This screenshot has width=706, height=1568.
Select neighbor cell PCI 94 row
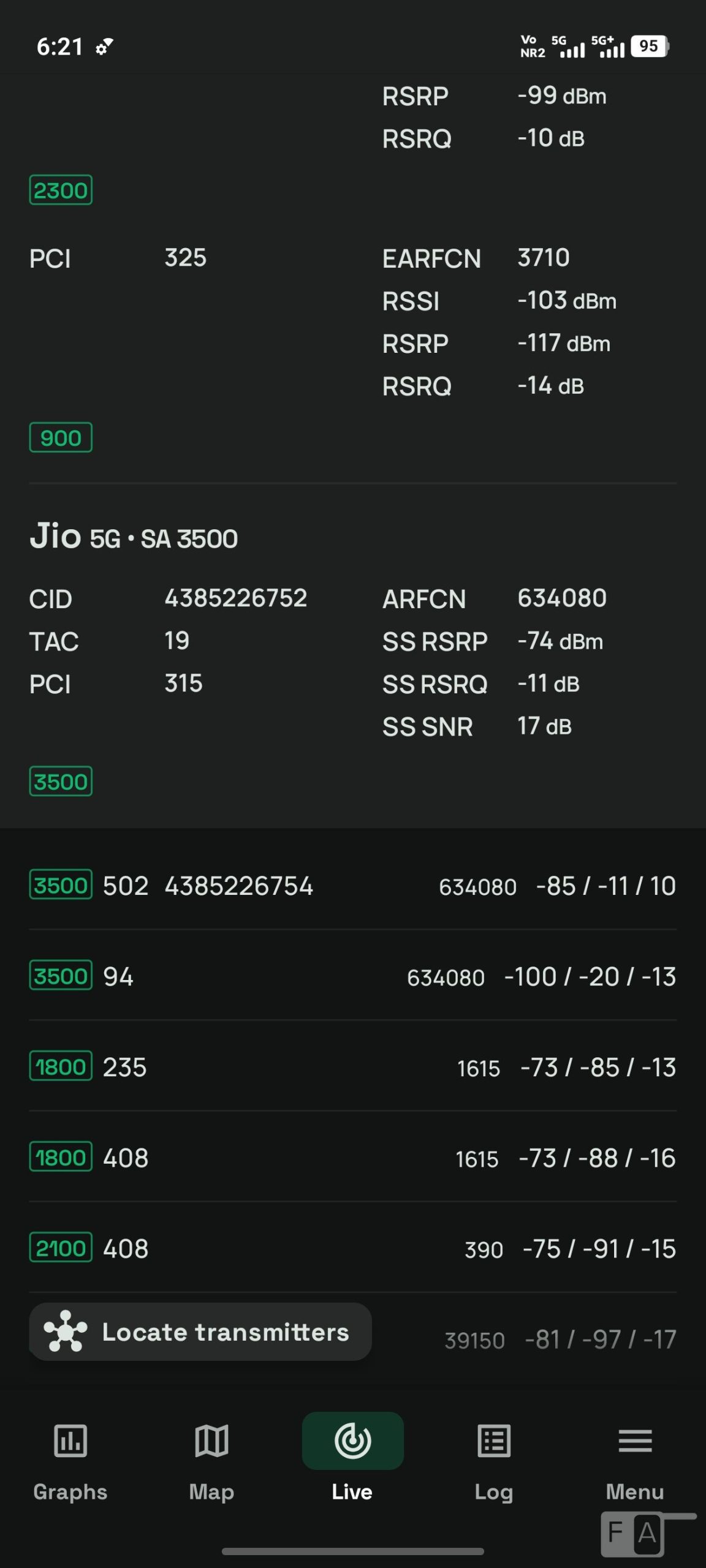click(x=353, y=976)
